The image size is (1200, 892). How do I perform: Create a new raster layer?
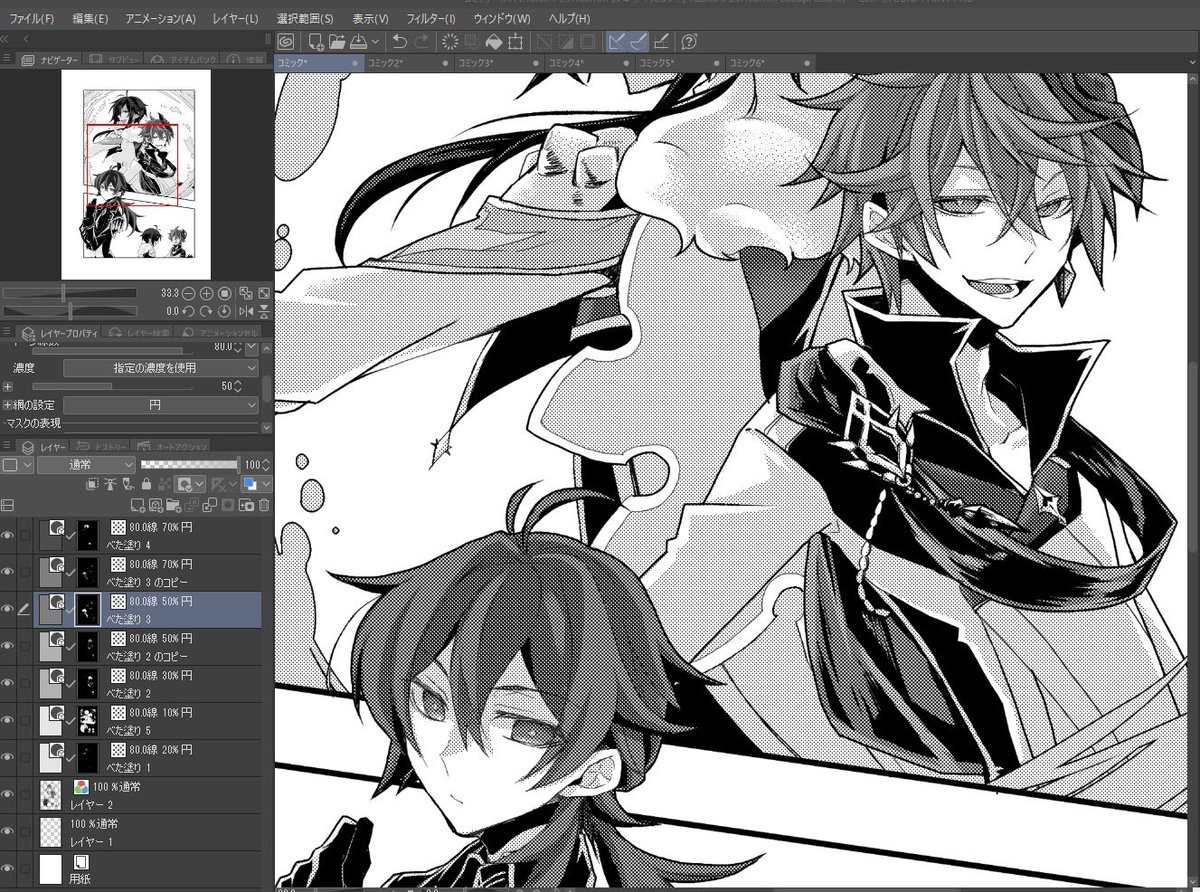pyautogui.click(x=138, y=505)
